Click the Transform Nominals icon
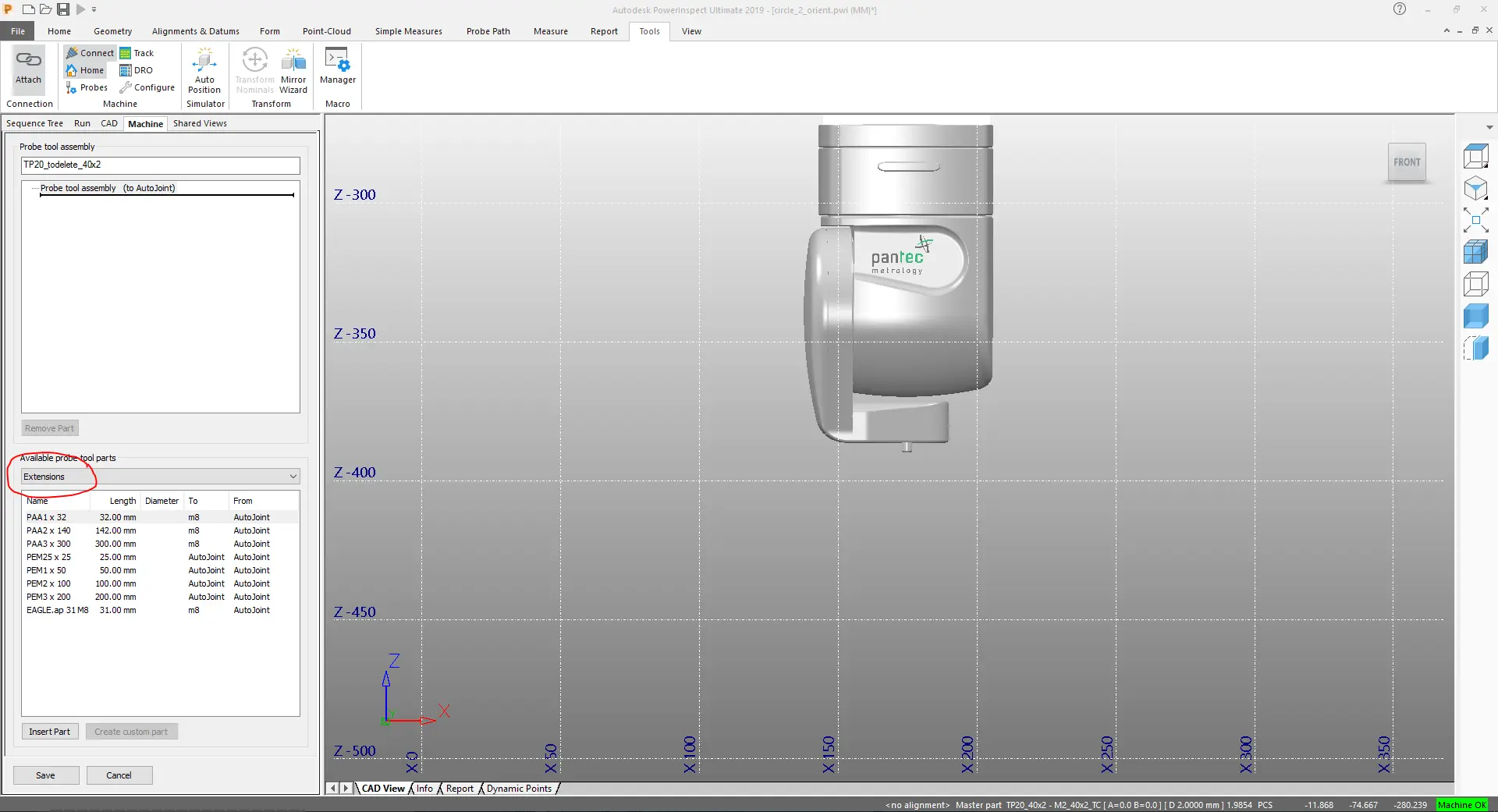This screenshot has height=812, width=1498. pos(254,70)
